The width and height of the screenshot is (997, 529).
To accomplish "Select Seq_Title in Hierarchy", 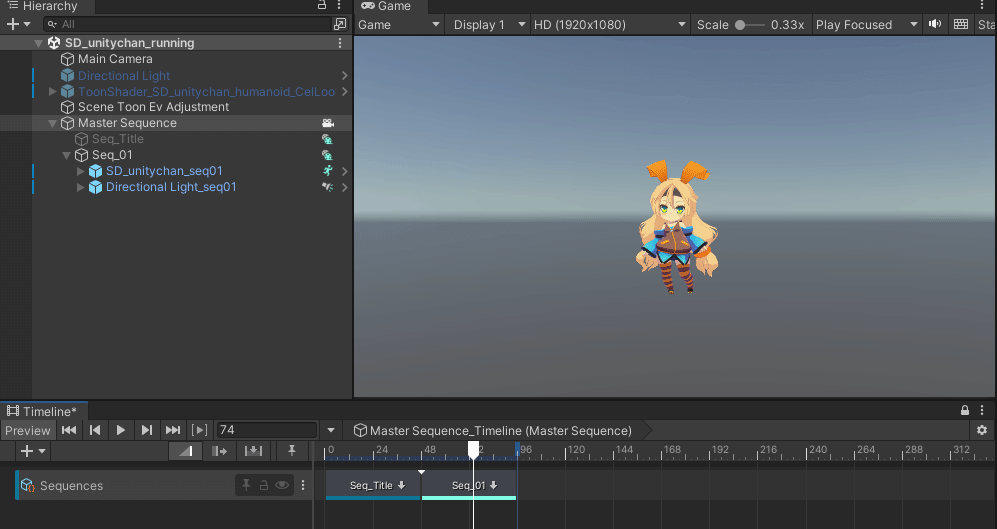I will (118, 139).
